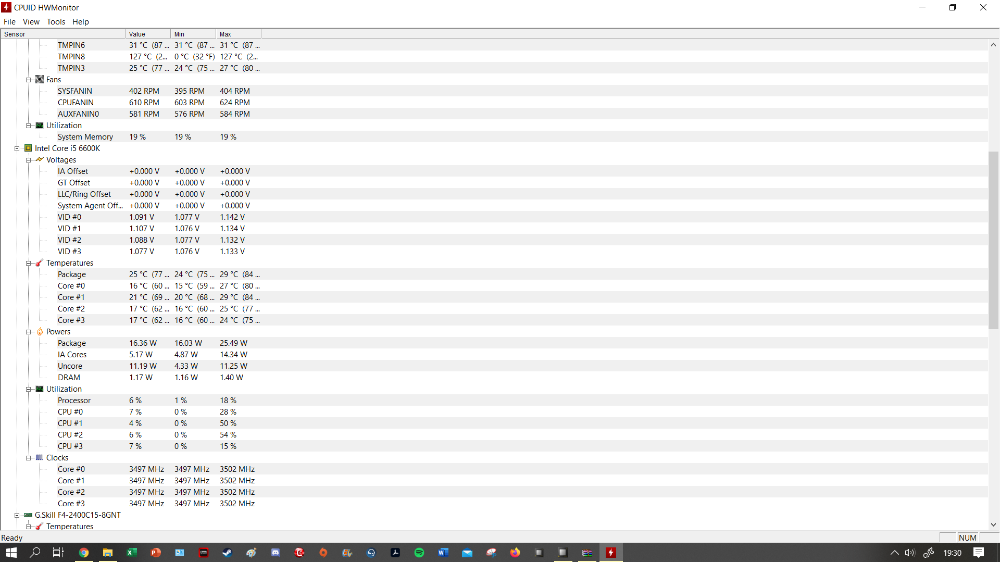Open the volume control in system tray
This screenshot has width=1000, height=562.
[x=909, y=553]
